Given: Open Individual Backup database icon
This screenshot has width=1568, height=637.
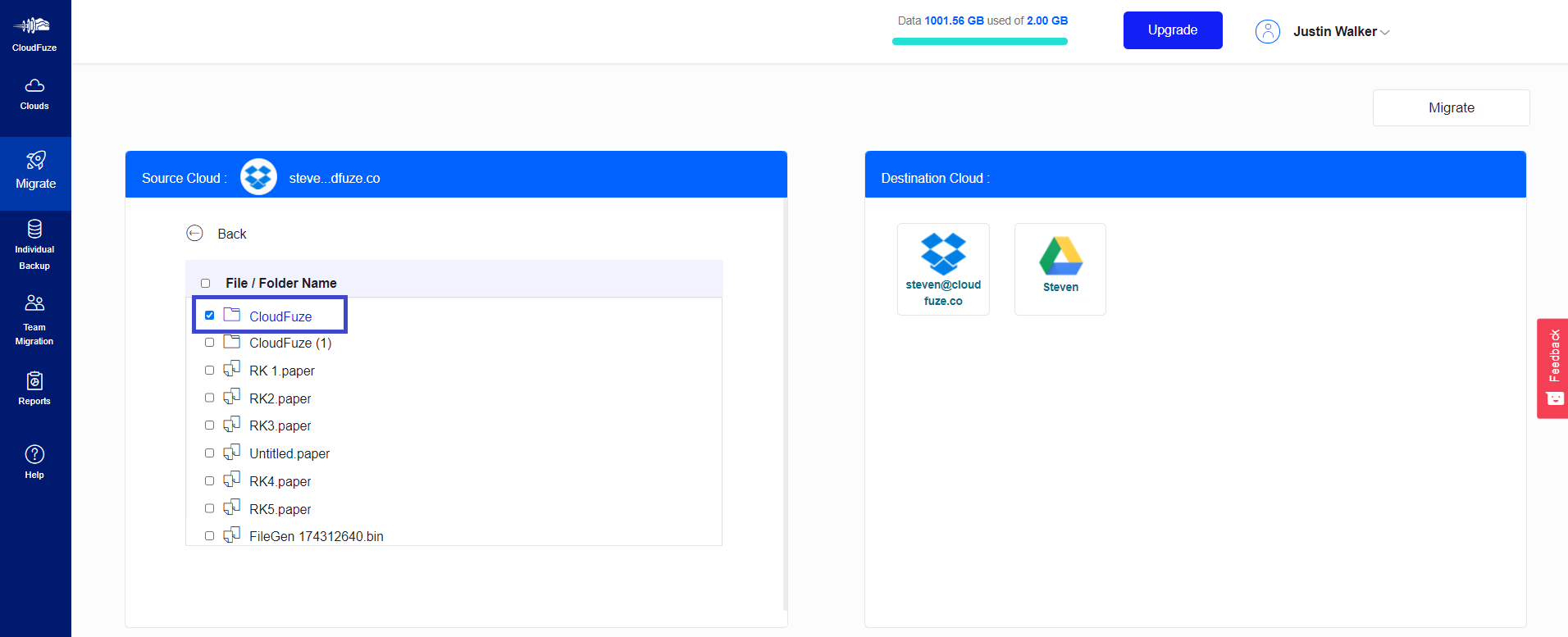Looking at the screenshot, I should click(34, 229).
